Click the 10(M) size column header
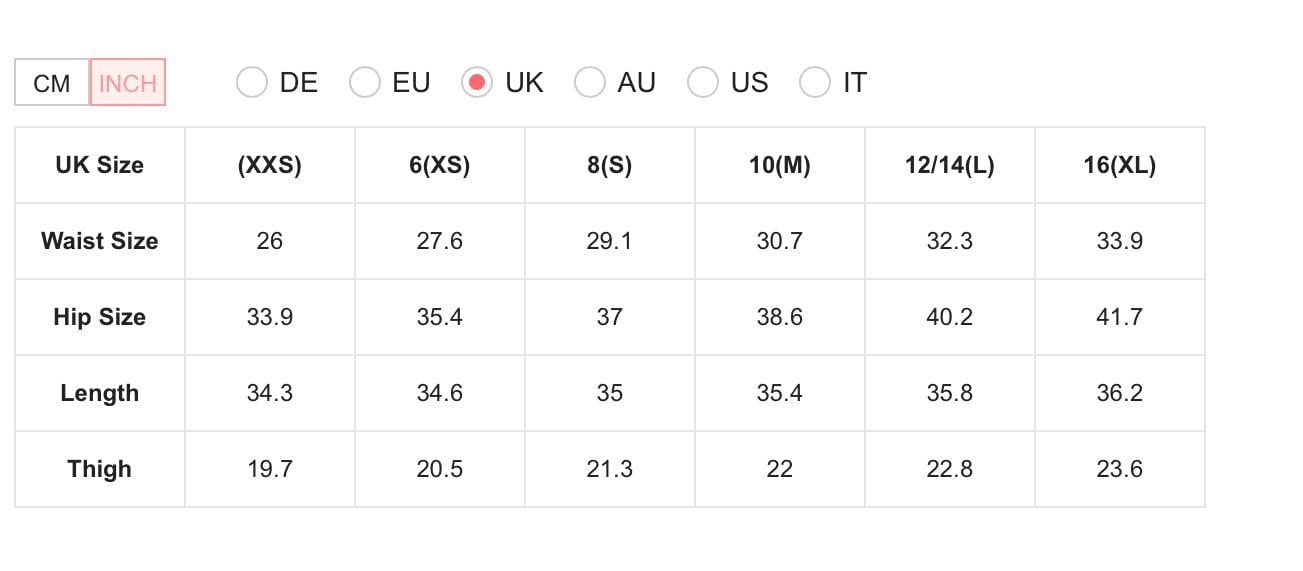 click(x=780, y=165)
